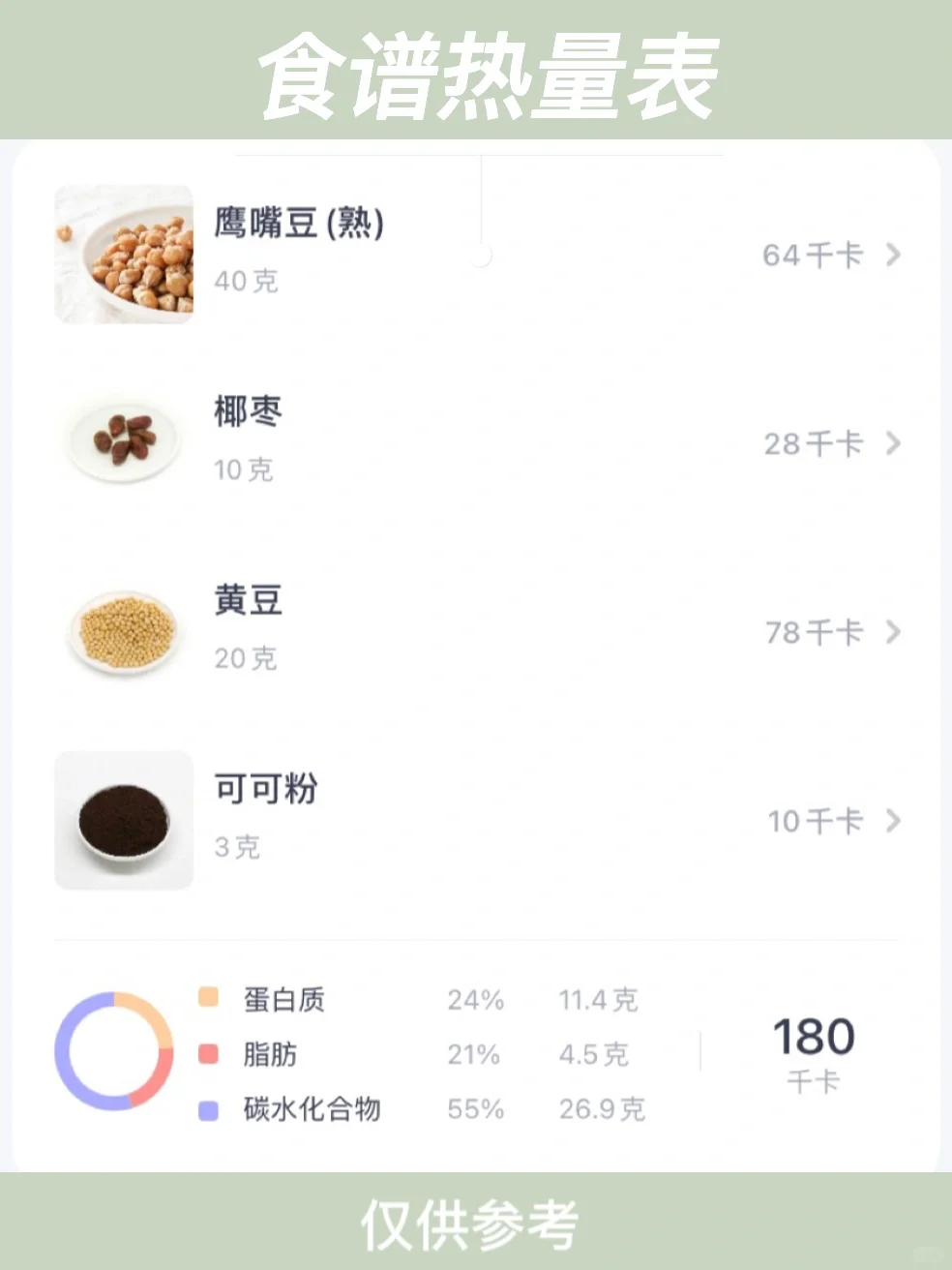Open the 鹰嘴豆 (熟) chickpea photo thumbnail
The width and height of the screenshot is (952, 1270).
click(x=124, y=254)
